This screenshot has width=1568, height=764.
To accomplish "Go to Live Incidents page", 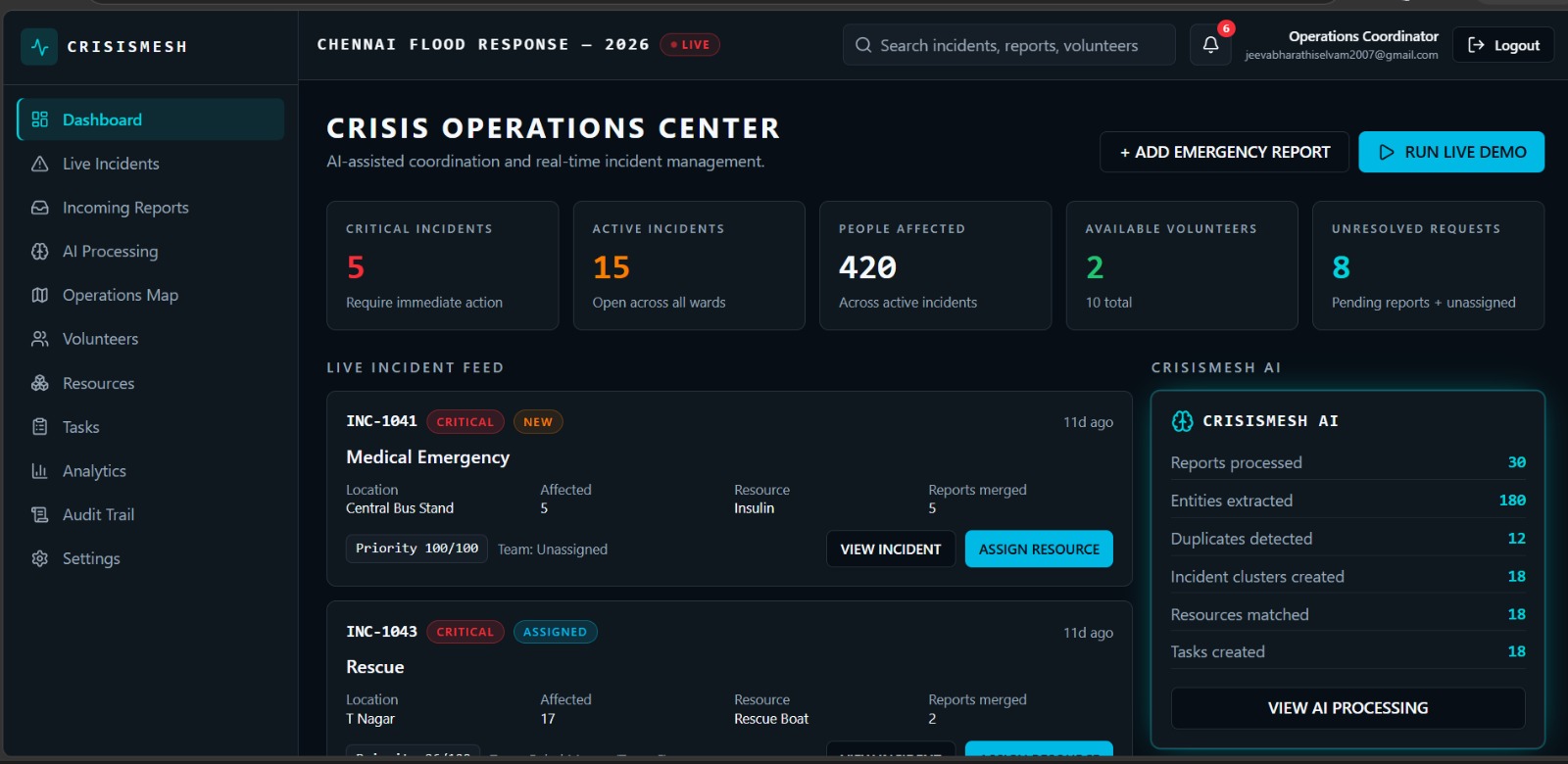I will point(151,164).
